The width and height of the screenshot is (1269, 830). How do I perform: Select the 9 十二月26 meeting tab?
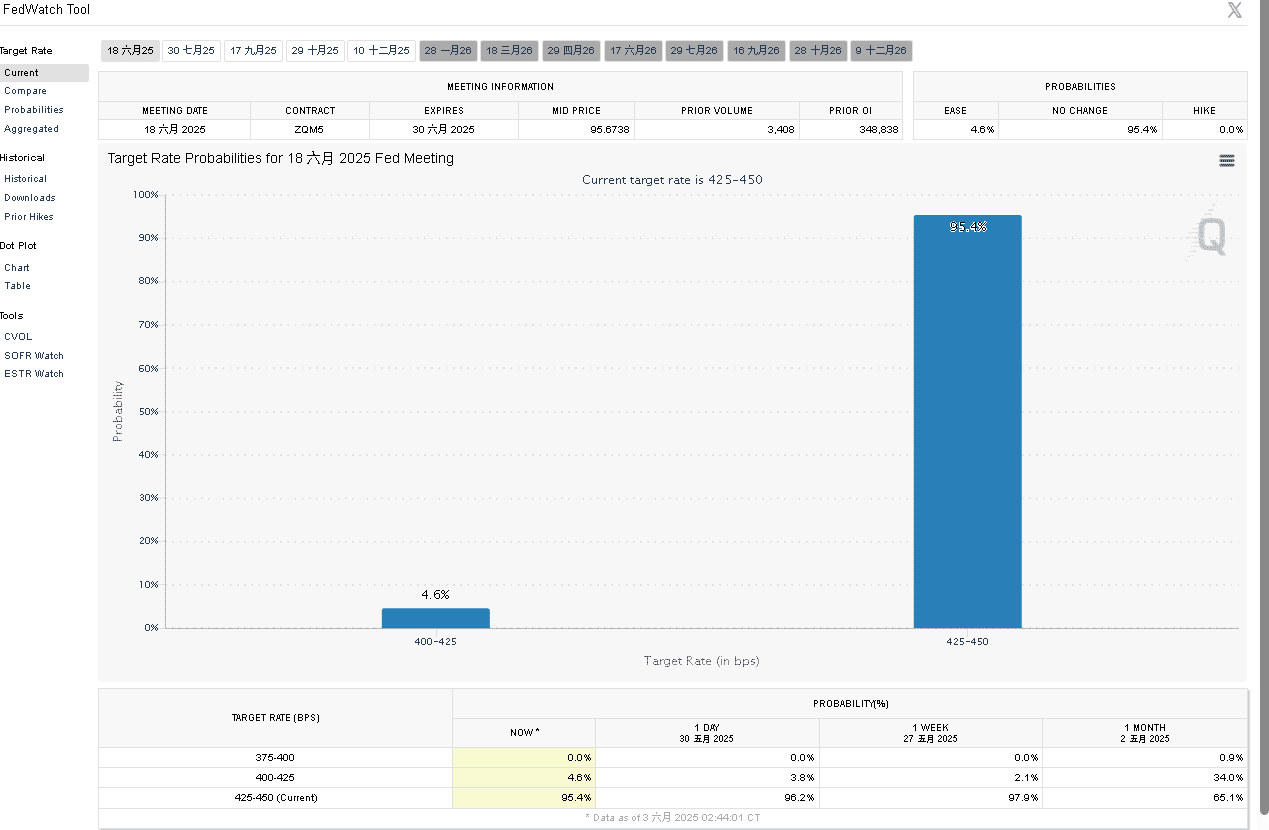coord(881,50)
